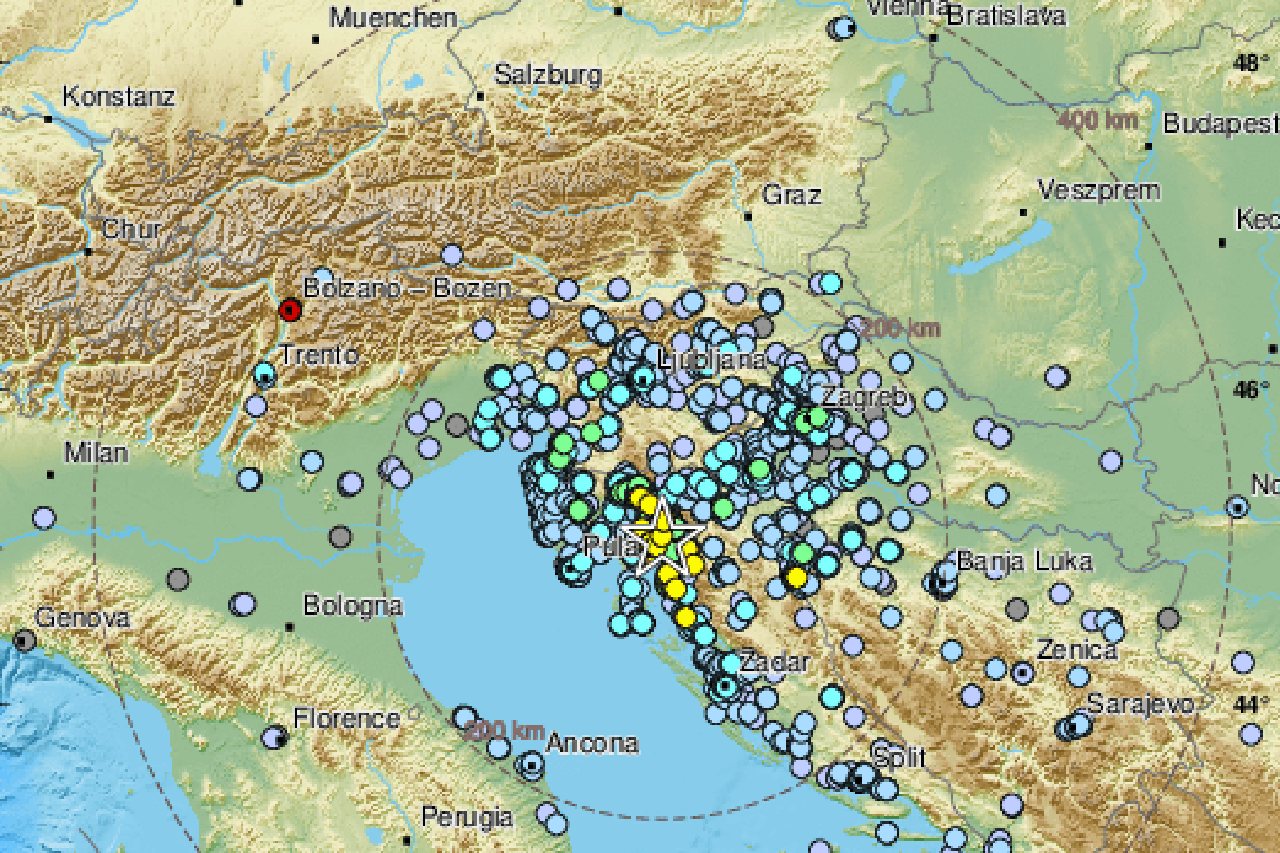Image resolution: width=1280 pixels, height=853 pixels.
Task: Select the grey dot east of Zenica
Action: tap(1168, 618)
